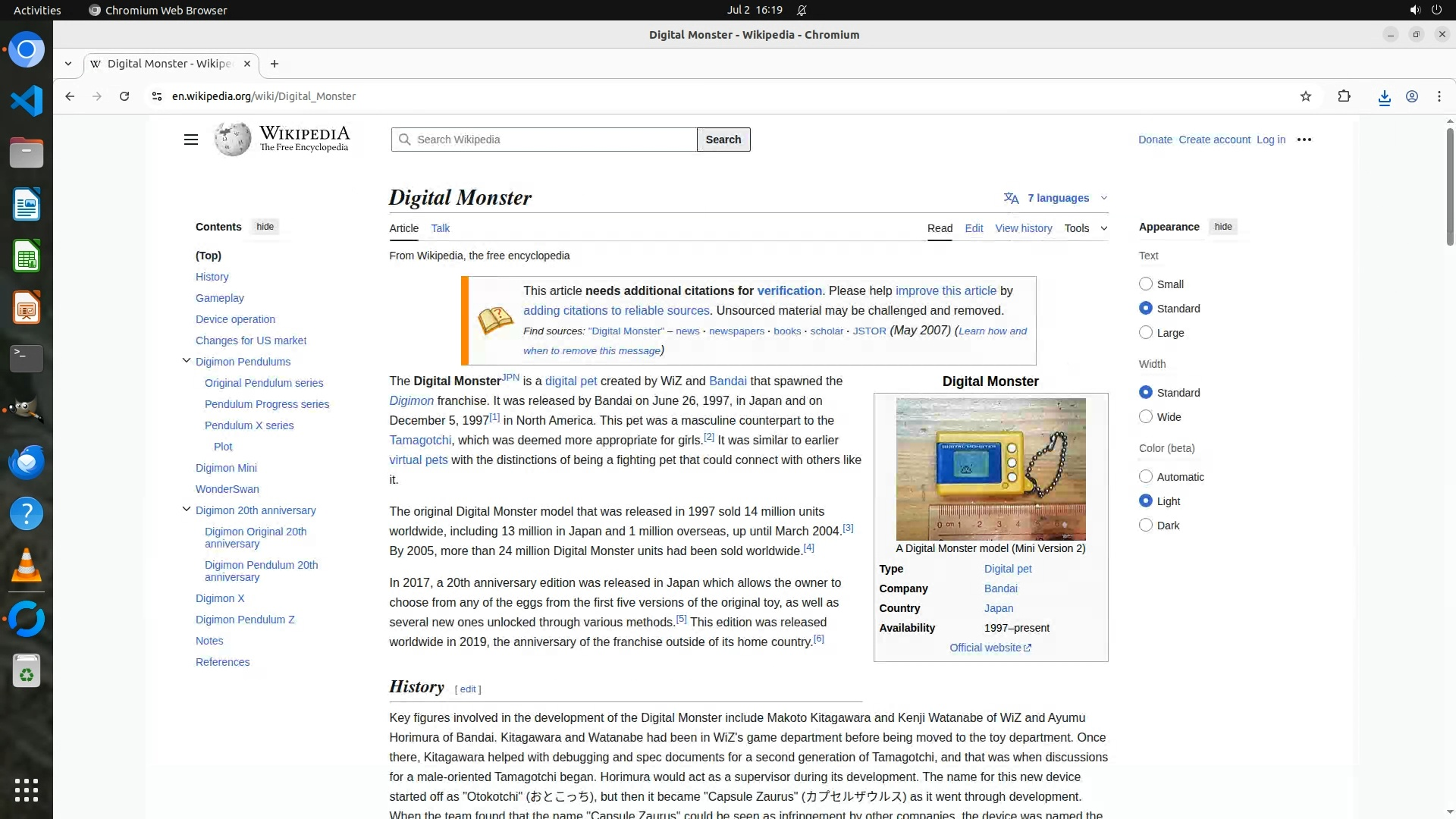This screenshot has height=819, width=1456.
Task: Open personal tools ellipsis menu
Action: pos(1304,140)
